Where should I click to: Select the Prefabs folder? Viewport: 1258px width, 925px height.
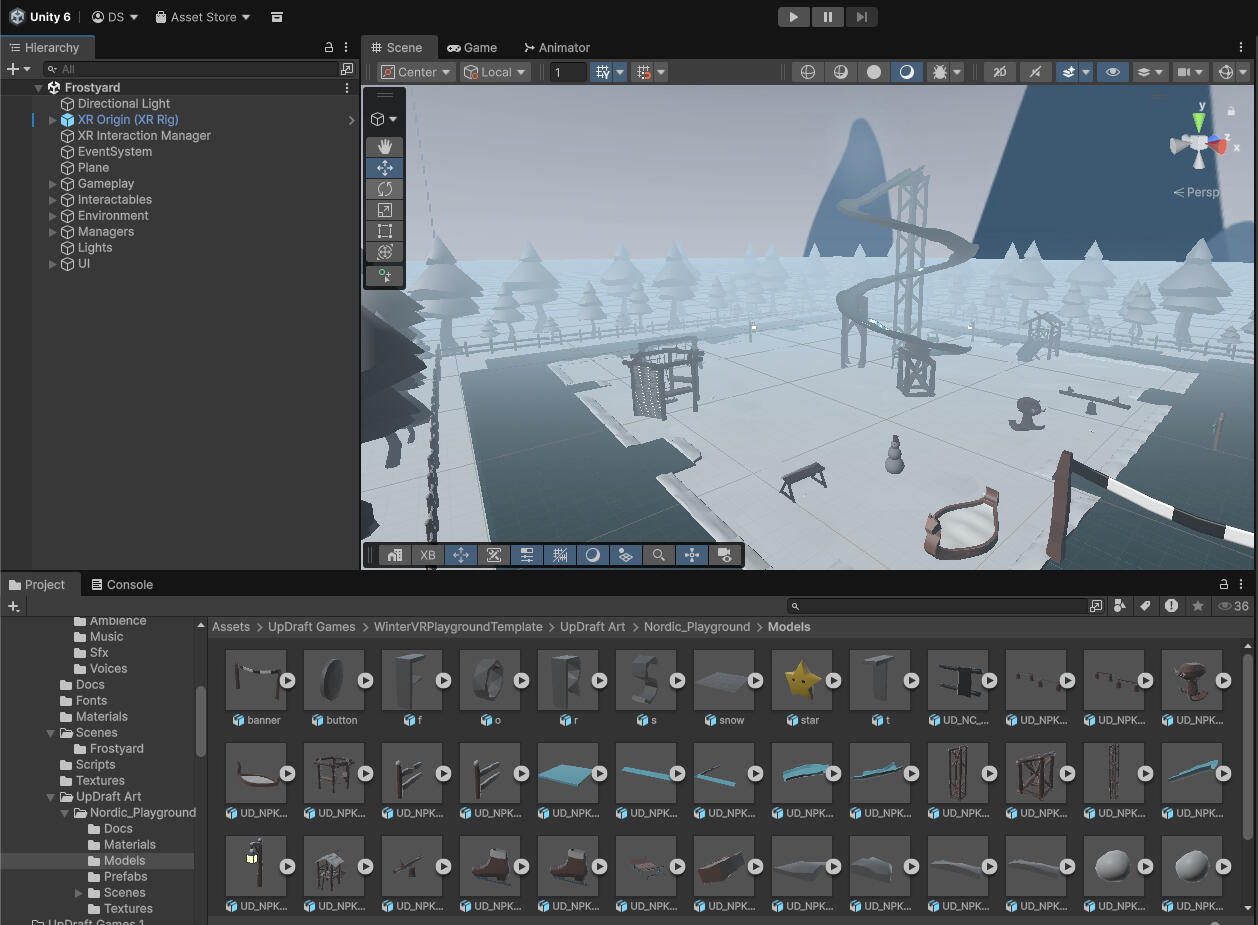[126, 877]
